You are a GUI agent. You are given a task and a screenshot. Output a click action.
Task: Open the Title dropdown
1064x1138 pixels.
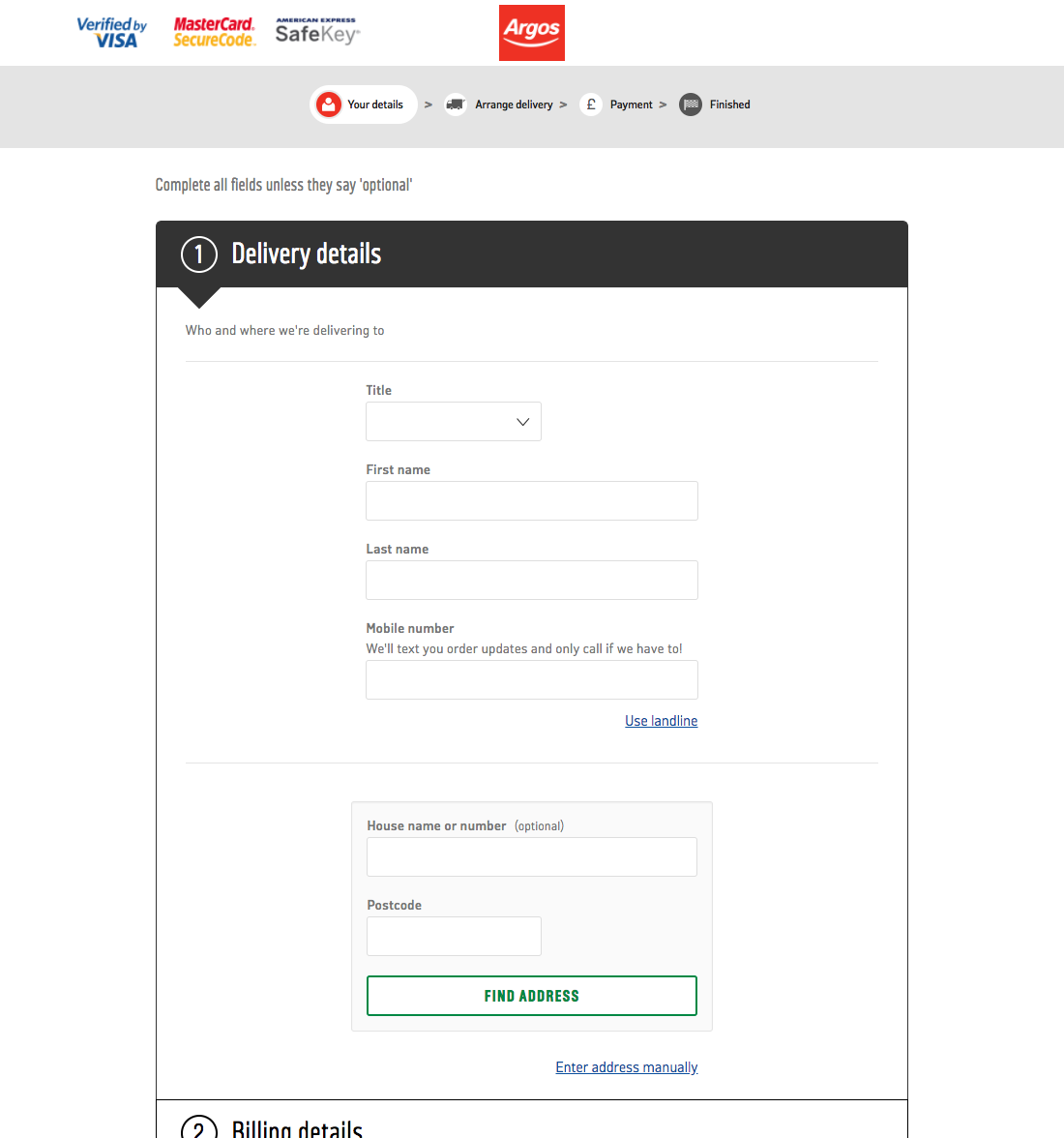pyautogui.click(x=453, y=422)
